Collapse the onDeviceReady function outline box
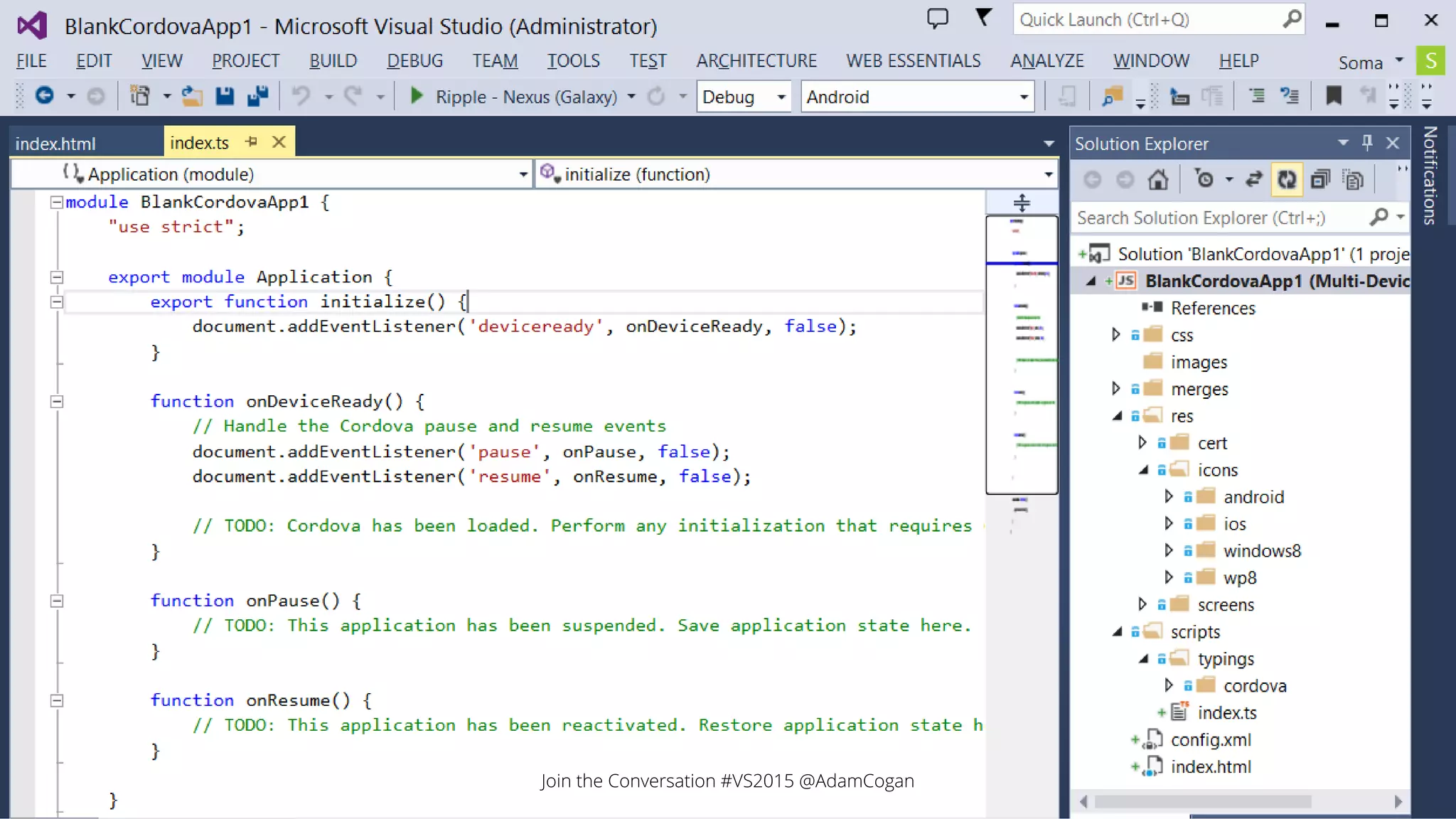This screenshot has height=819, width=1456. pos(57,402)
